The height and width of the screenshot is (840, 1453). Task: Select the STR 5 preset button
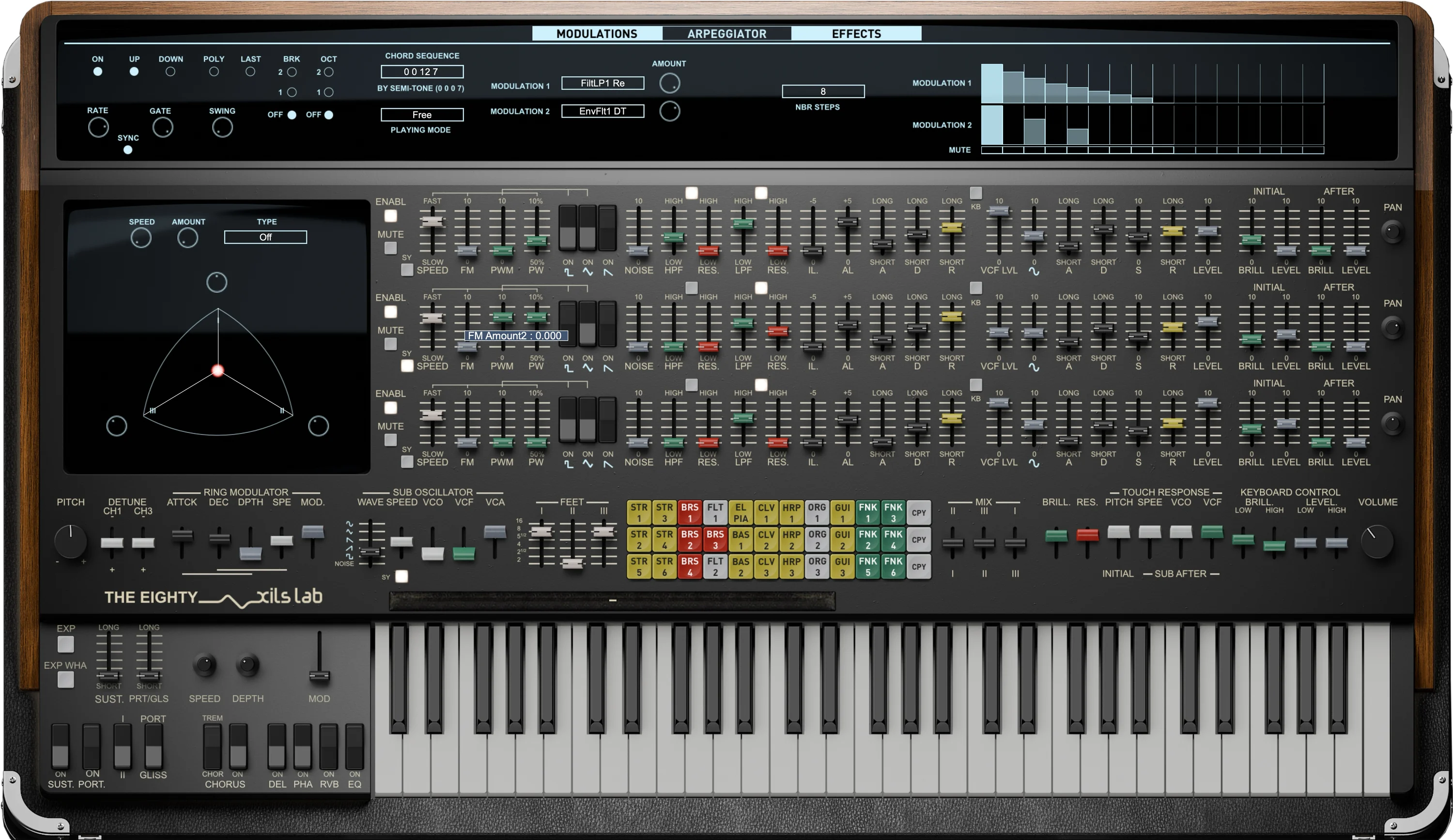click(x=639, y=566)
